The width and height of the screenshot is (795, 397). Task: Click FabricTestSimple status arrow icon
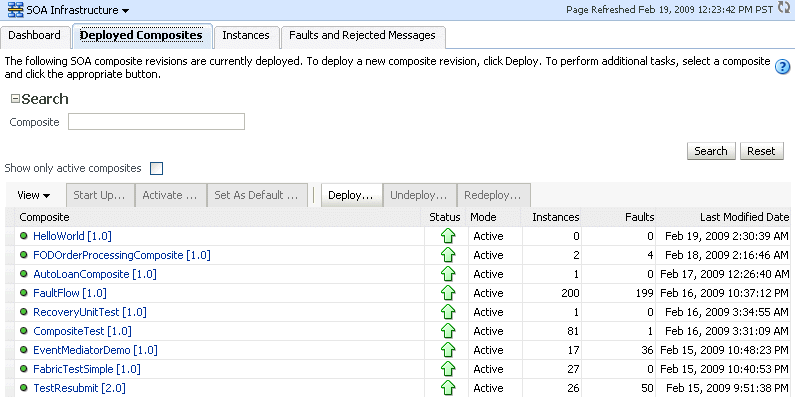tap(448, 369)
